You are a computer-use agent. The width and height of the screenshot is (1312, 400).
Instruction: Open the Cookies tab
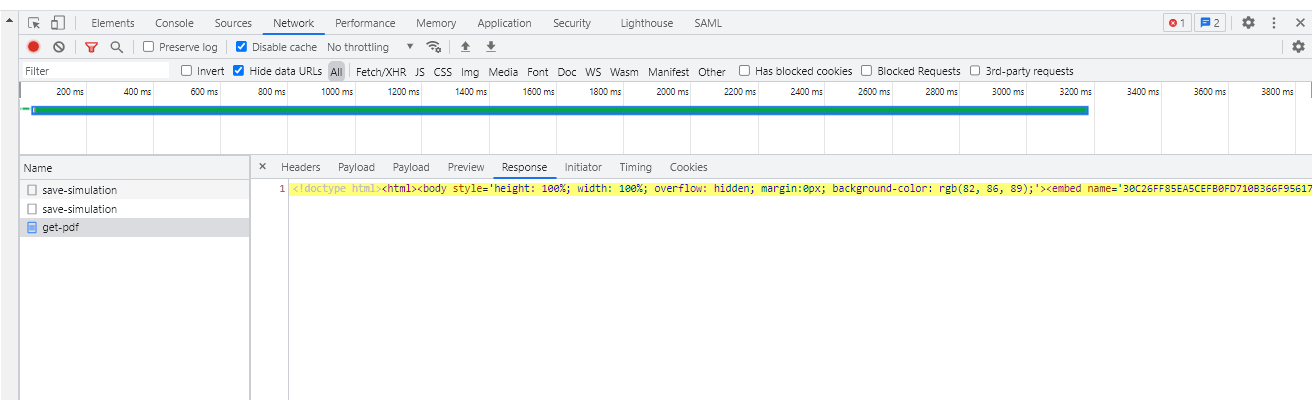(689, 167)
